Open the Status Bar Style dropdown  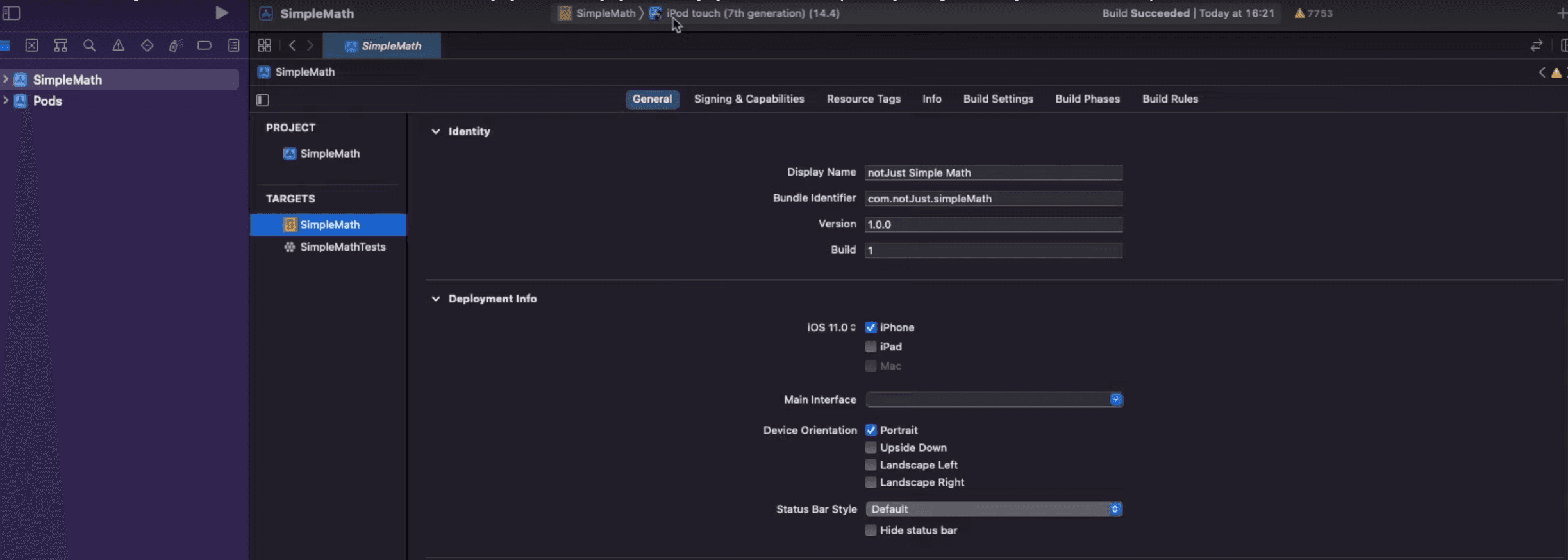994,509
